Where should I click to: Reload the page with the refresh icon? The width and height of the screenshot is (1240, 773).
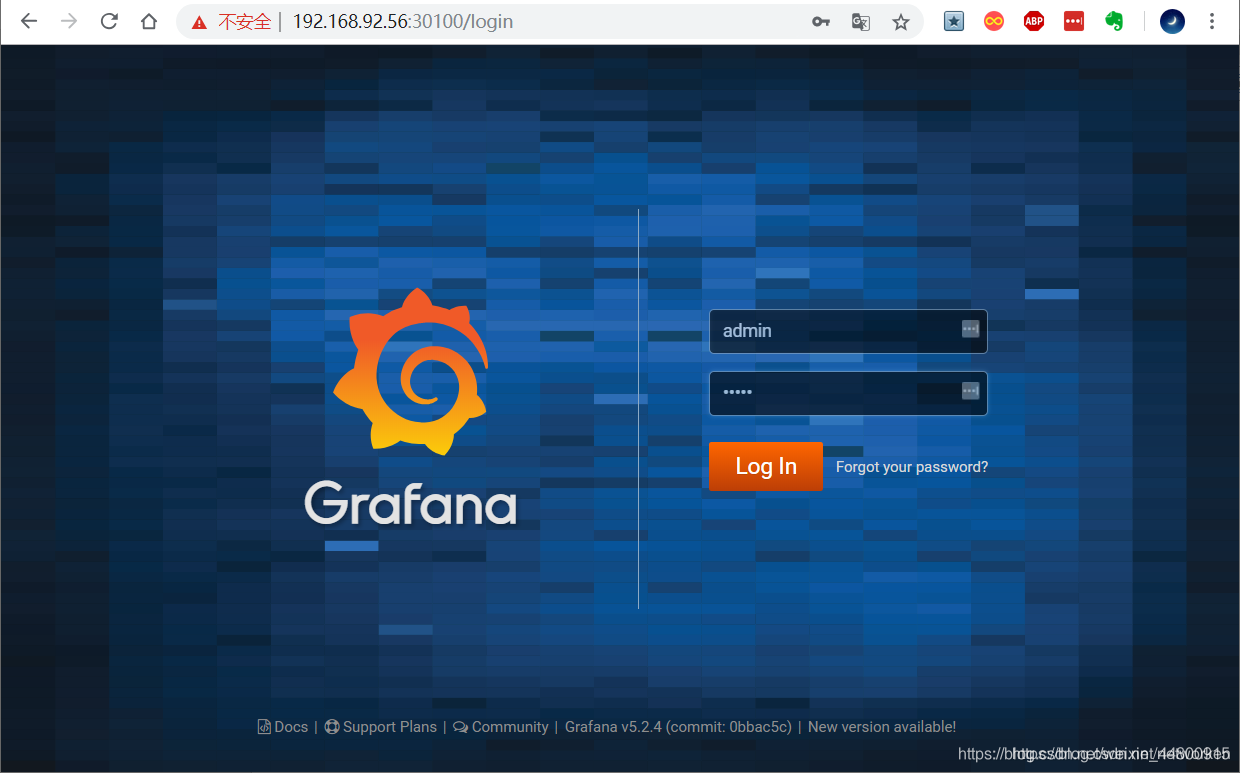(x=109, y=22)
